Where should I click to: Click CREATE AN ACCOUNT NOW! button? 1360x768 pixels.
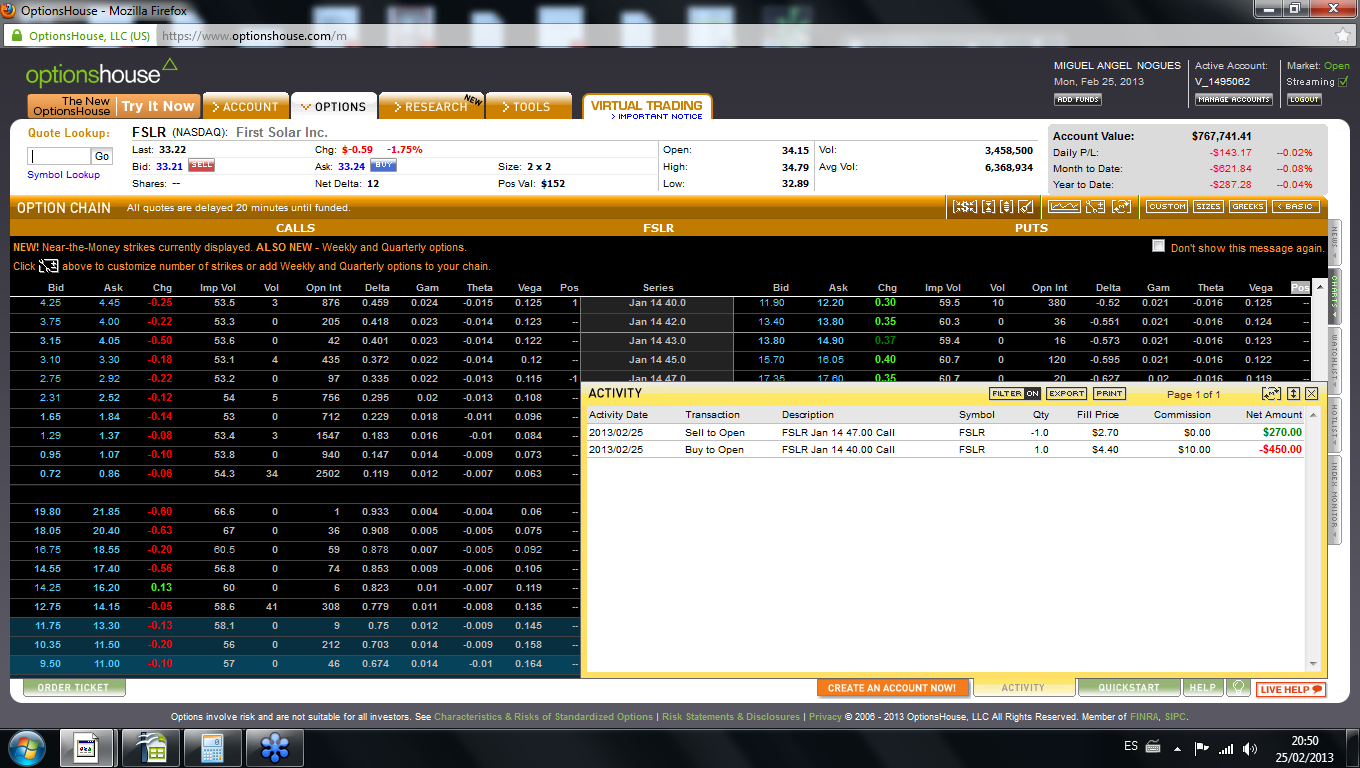pyautogui.click(x=892, y=688)
